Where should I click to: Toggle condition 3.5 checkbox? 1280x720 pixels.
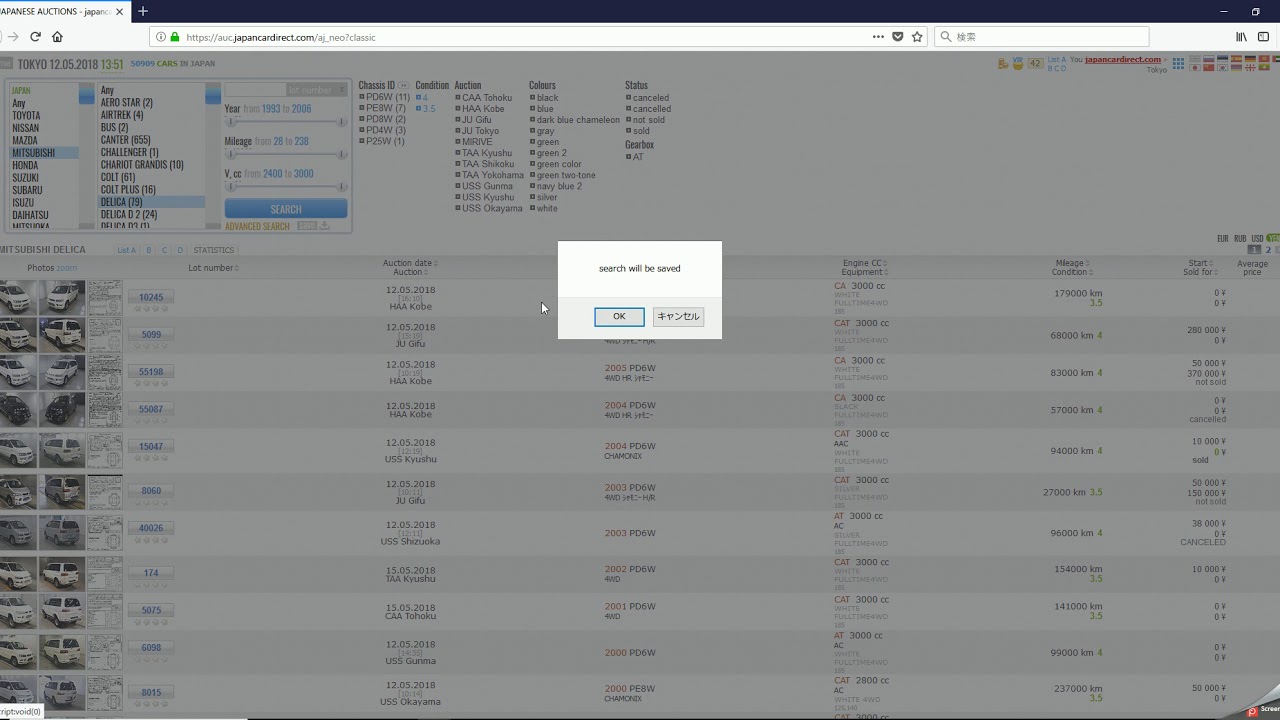pyautogui.click(x=418, y=108)
